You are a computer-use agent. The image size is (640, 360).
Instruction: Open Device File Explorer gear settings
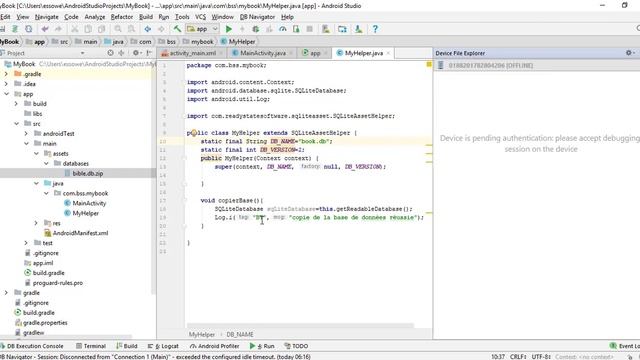pyautogui.click(x=629, y=53)
